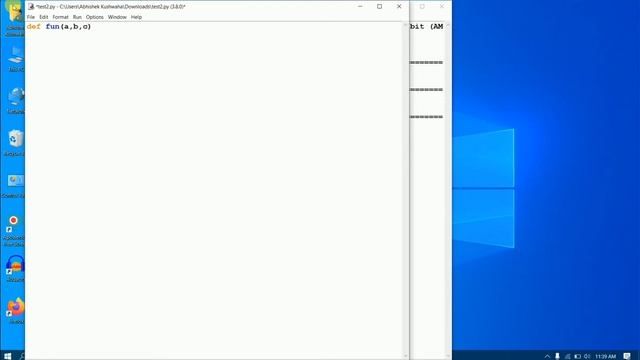Select the headphones app desktop shortcut
The height and width of the screenshot is (360, 640).
(x=15, y=269)
